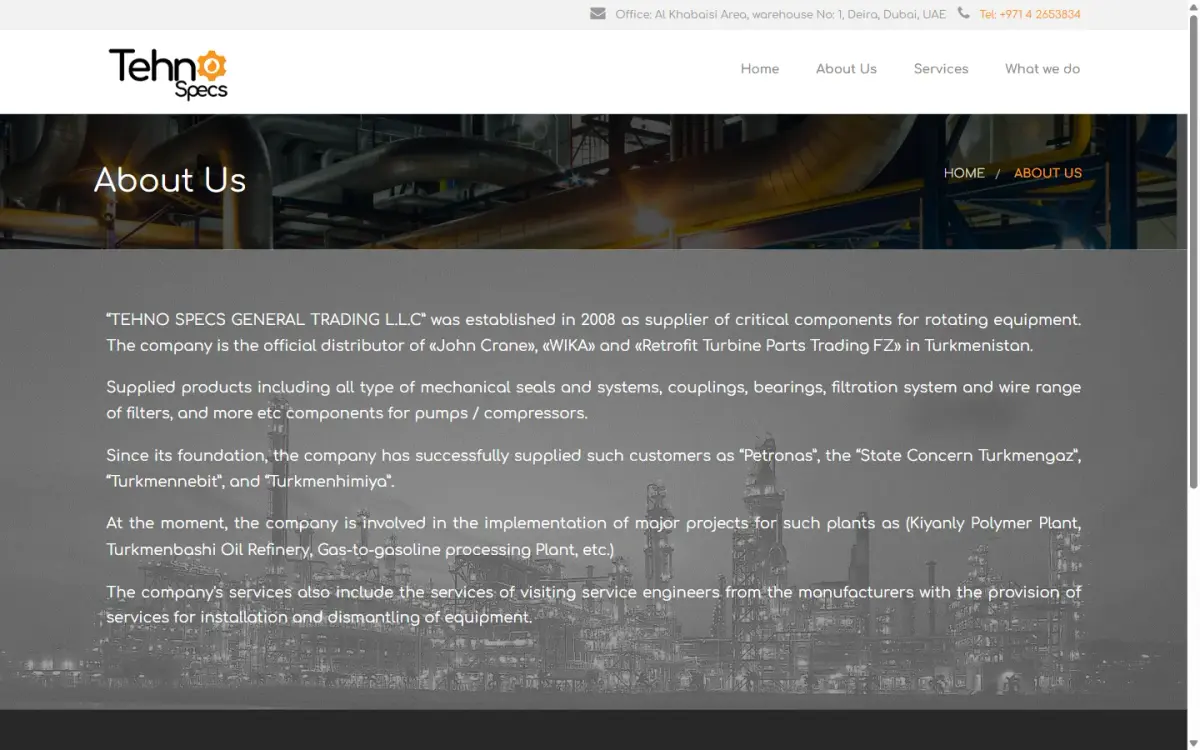This screenshot has height=750, width=1200.
Task: Click the large About Us page heading
Action: coord(170,180)
